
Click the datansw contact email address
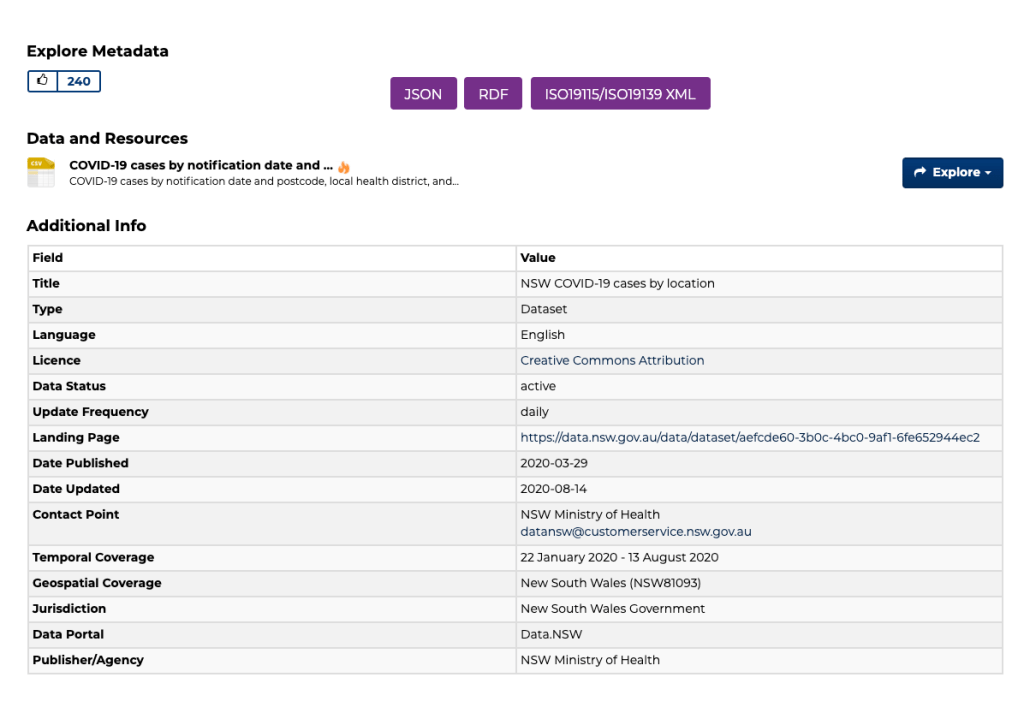(635, 531)
